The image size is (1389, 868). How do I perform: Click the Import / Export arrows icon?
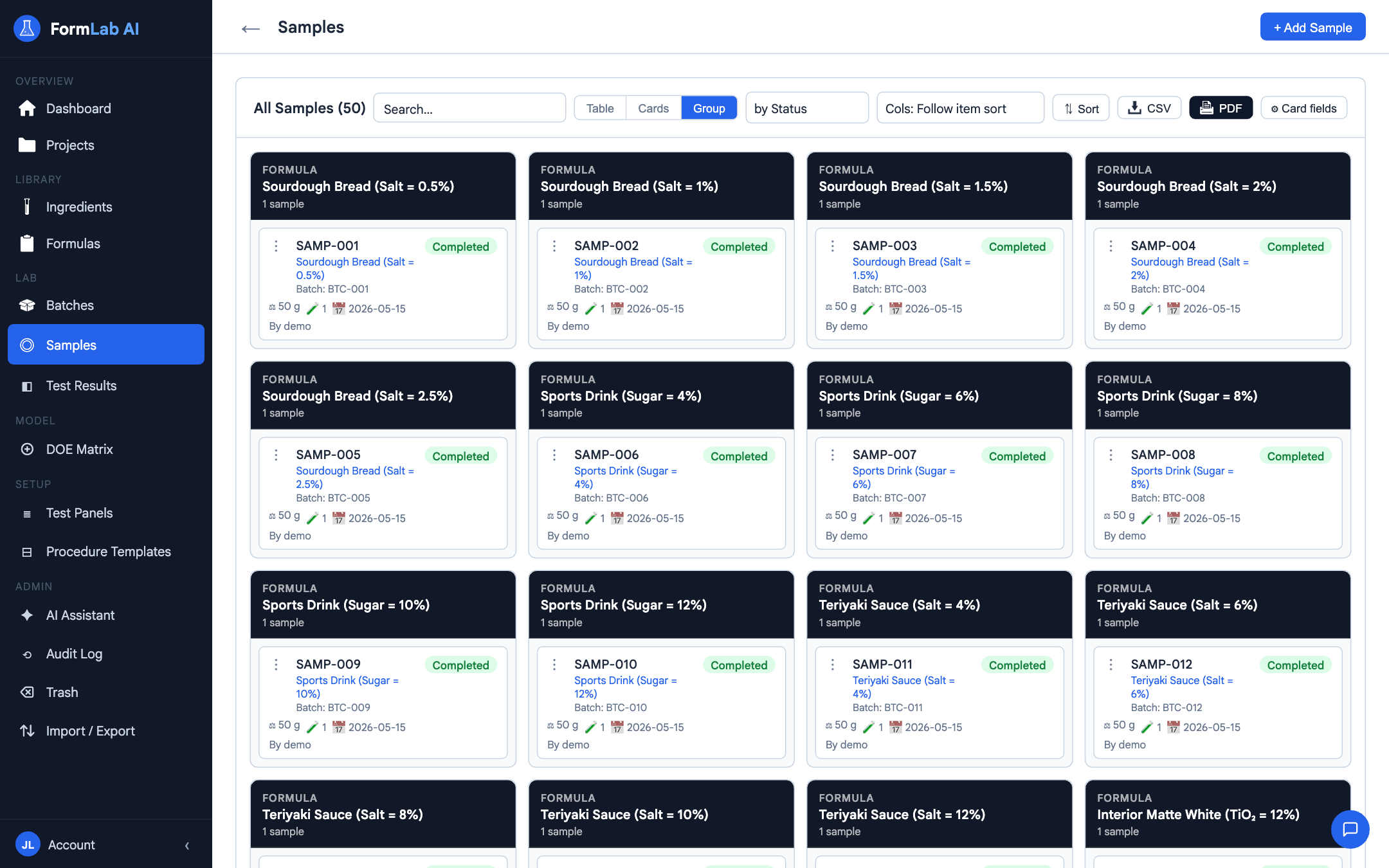[x=27, y=731]
